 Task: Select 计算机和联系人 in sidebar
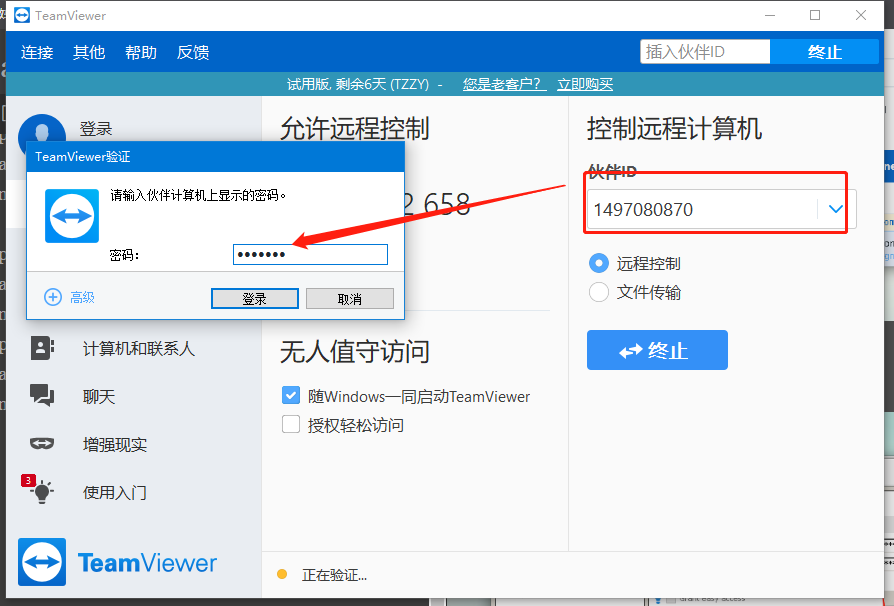pyautogui.click(x=139, y=348)
